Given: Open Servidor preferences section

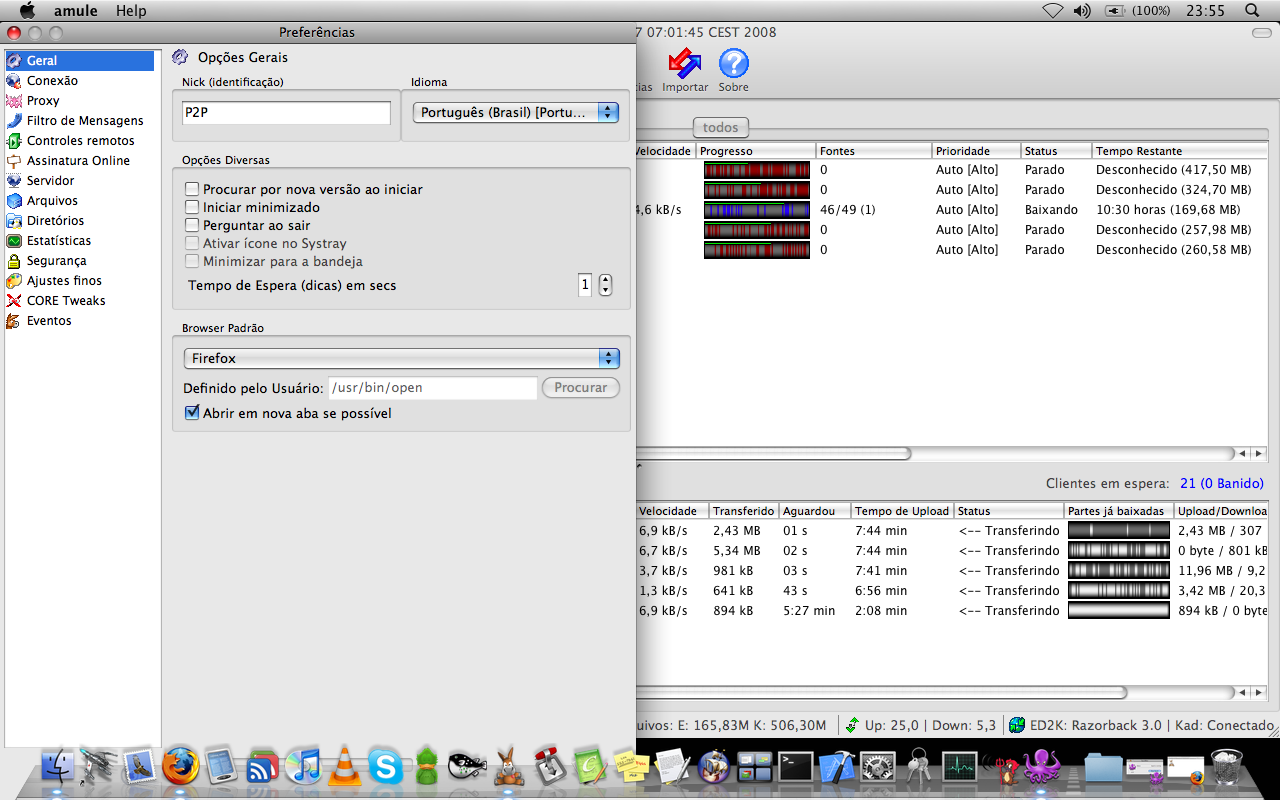Looking at the screenshot, I should tap(50, 181).
